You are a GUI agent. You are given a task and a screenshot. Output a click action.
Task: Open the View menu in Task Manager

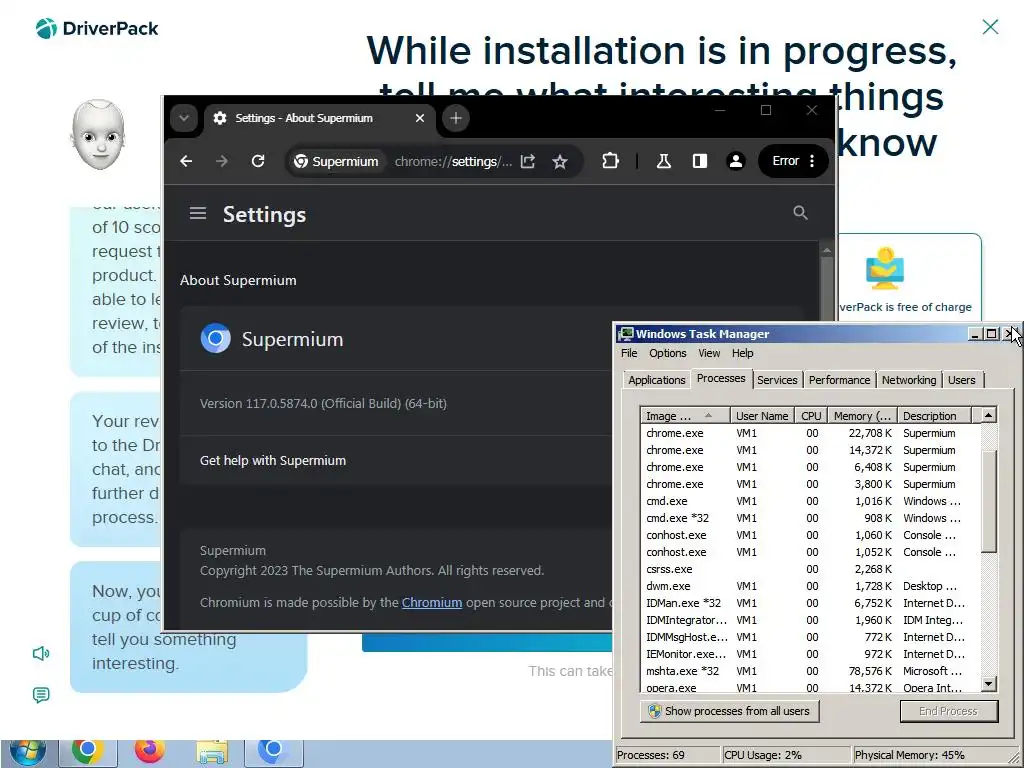click(709, 353)
